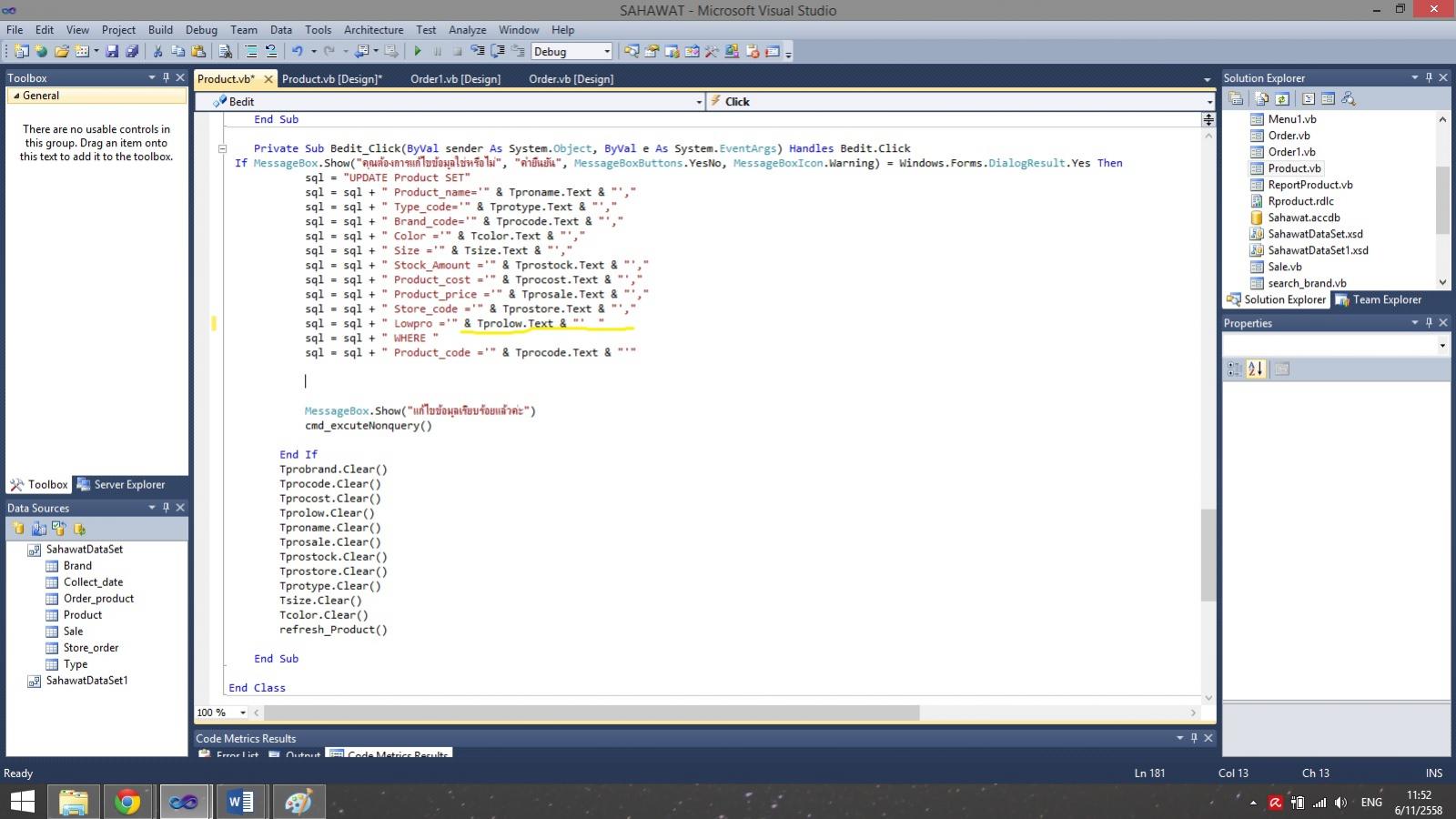This screenshot has height=819, width=1456.
Task: Uncomment the selected lines icon
Action: point(271,51)
